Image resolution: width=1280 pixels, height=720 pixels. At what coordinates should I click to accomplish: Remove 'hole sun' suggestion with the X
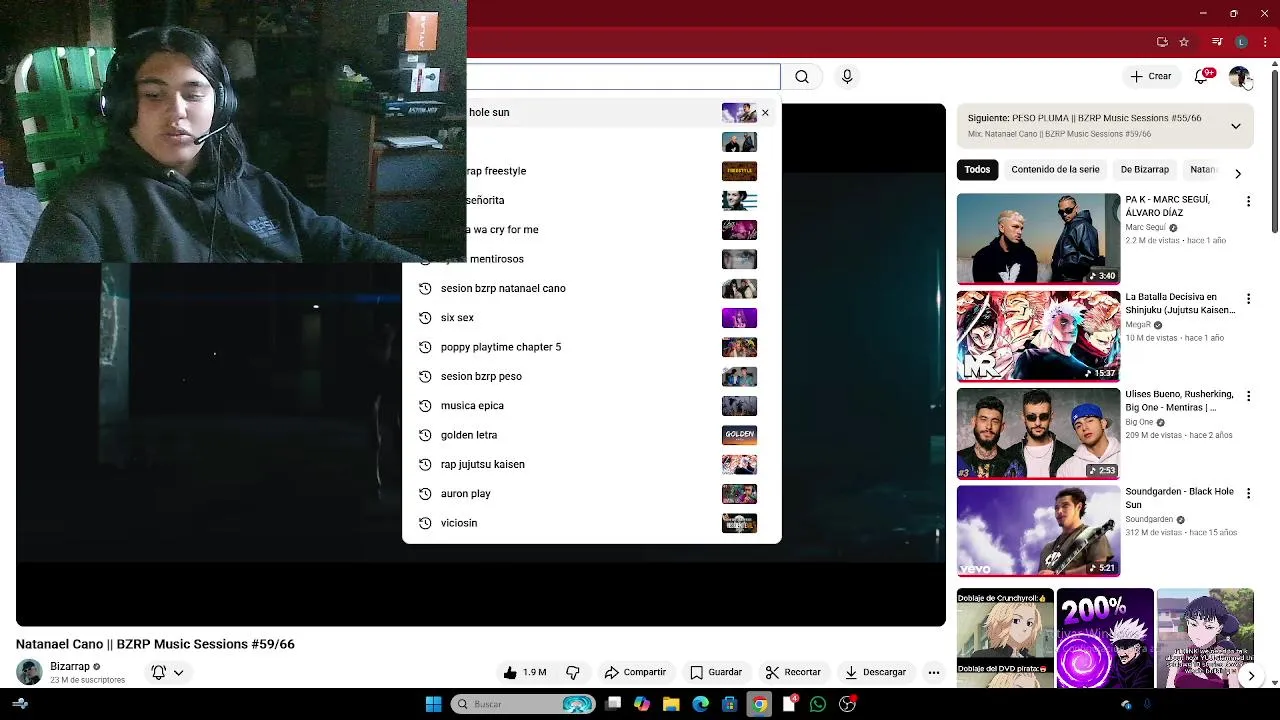tap(765, 113)
